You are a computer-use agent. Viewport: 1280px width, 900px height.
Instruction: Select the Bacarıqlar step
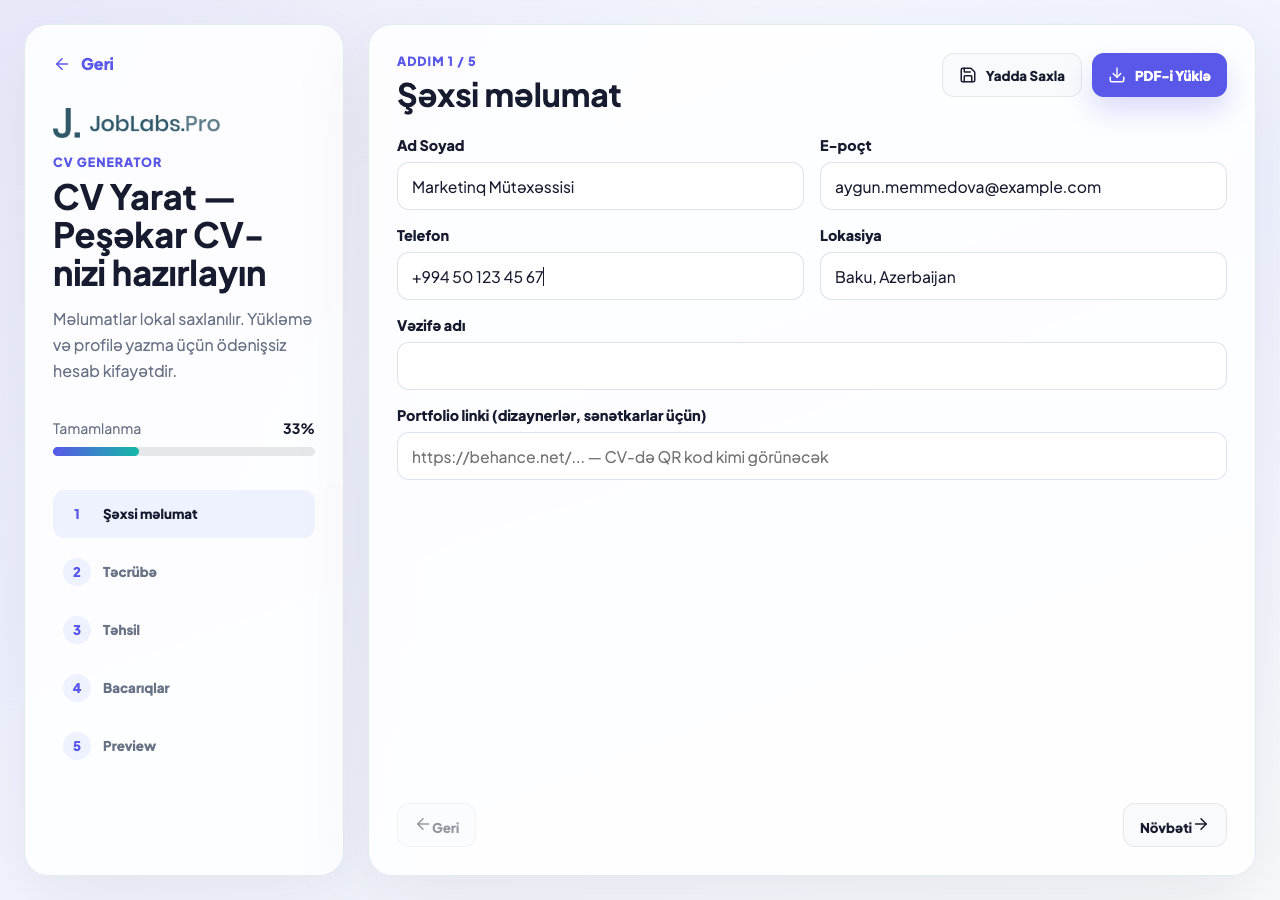point(184,688)
